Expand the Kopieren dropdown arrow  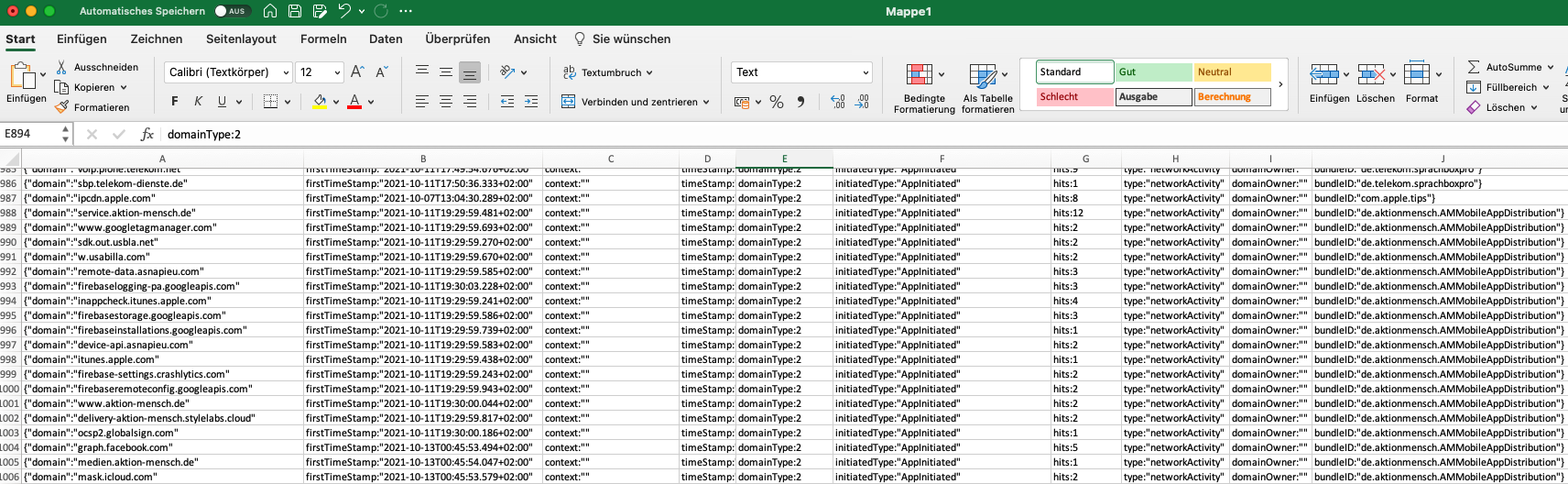124,87
